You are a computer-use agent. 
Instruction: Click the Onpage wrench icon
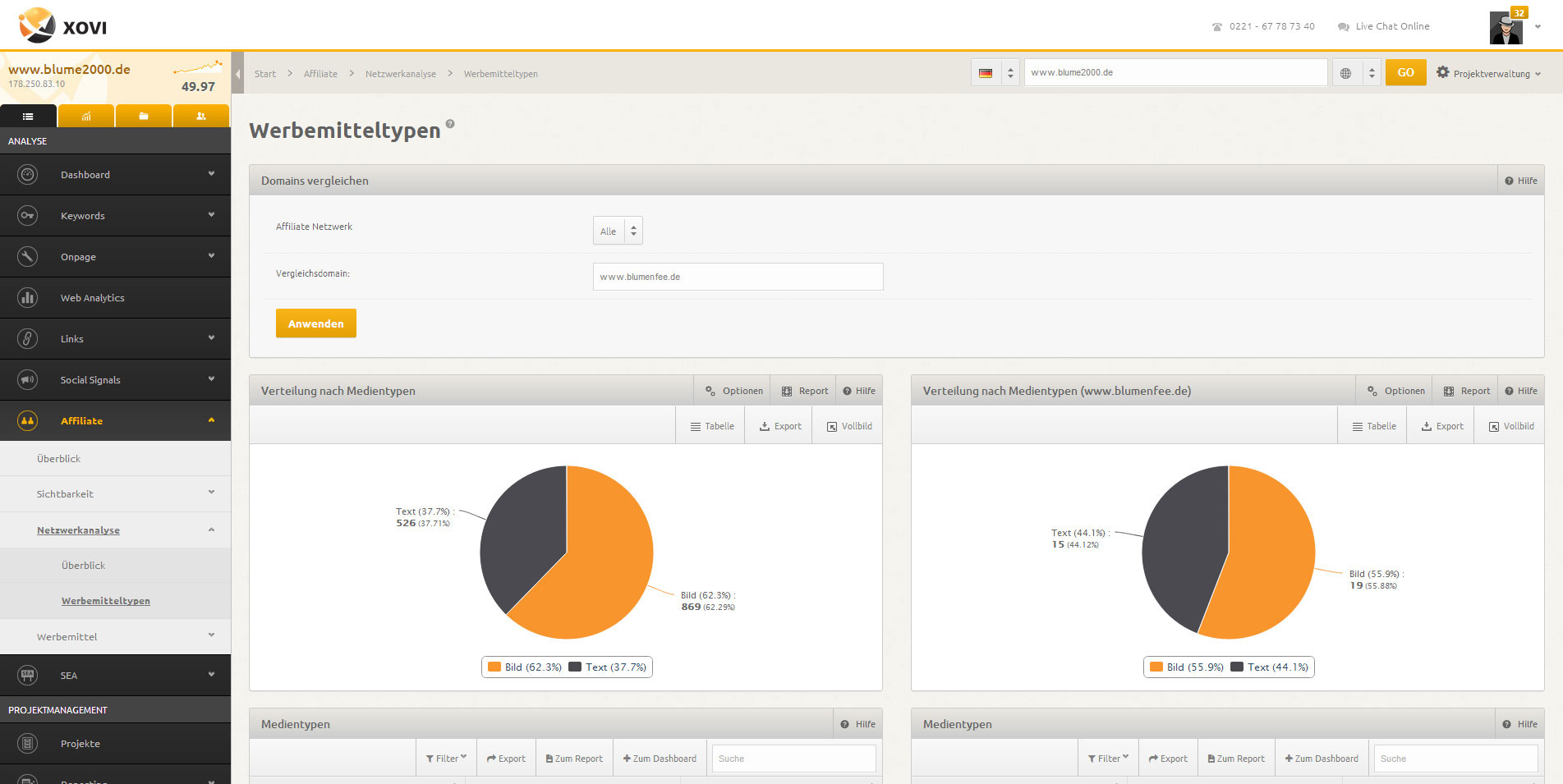pyautogui.click(x=28, y=256)
